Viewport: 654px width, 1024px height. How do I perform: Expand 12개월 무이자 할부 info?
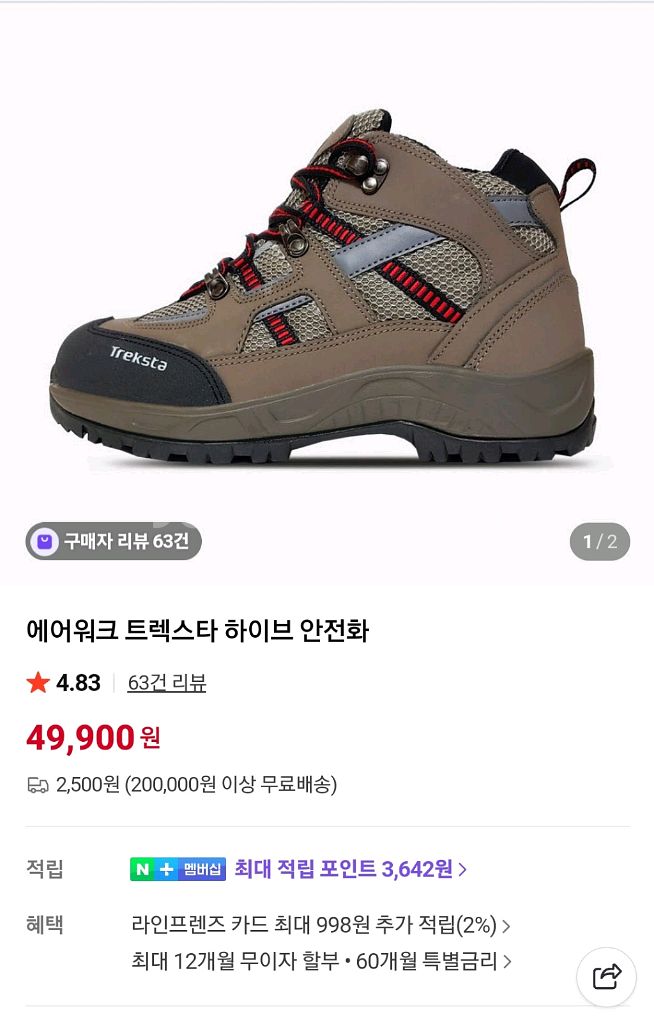pos(321,961)
